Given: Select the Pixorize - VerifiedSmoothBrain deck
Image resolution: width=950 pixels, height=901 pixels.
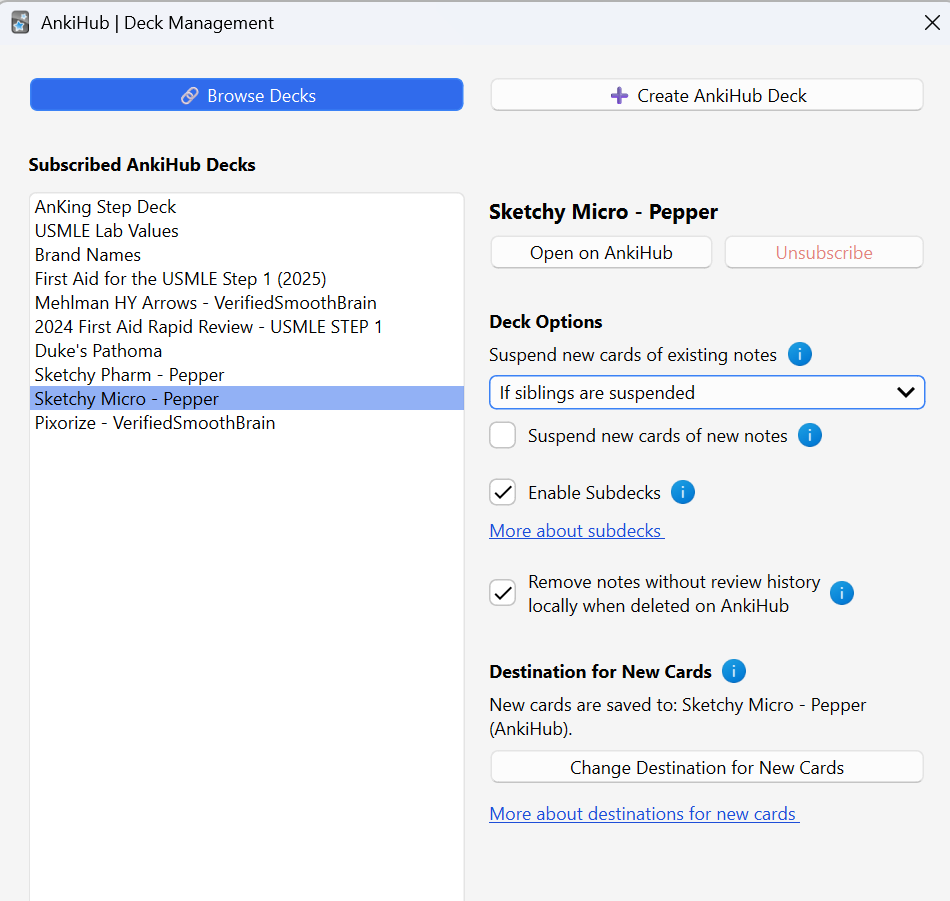Looking at the screenshot, I should coord(154,423).
